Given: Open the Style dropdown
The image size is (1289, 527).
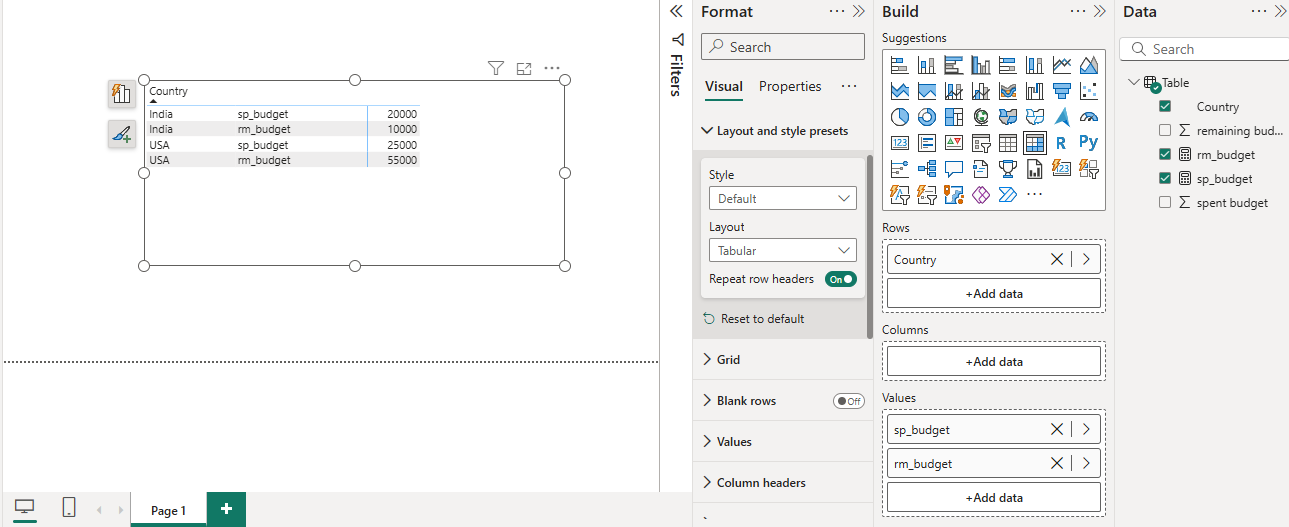Looking at the screenshot, I should pyautogui.click(x=783, y=198).
